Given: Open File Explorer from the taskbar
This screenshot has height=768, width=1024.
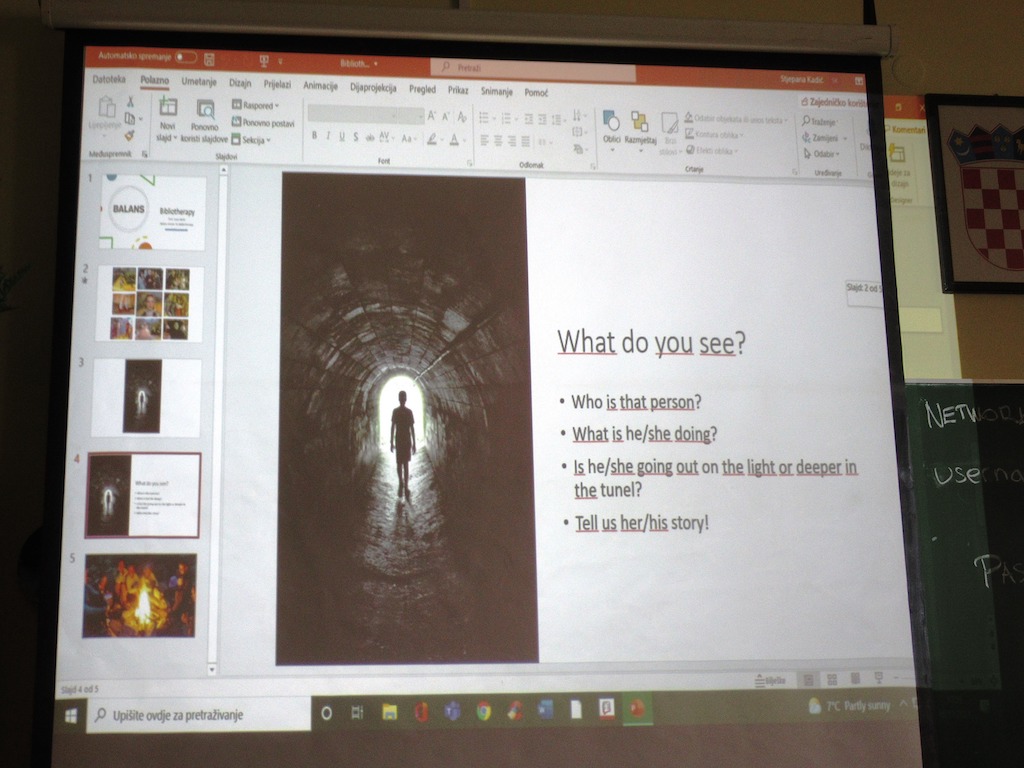Looking at the screenshot, I should pos(389,712).
